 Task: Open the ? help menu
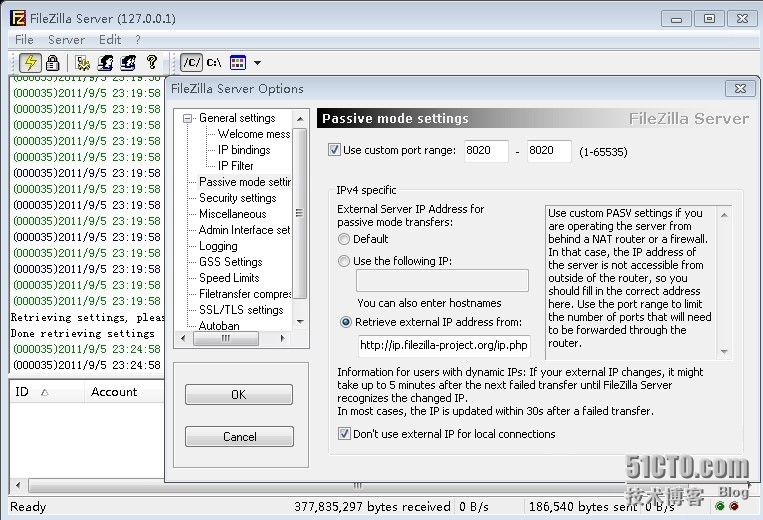click(138, 39)
